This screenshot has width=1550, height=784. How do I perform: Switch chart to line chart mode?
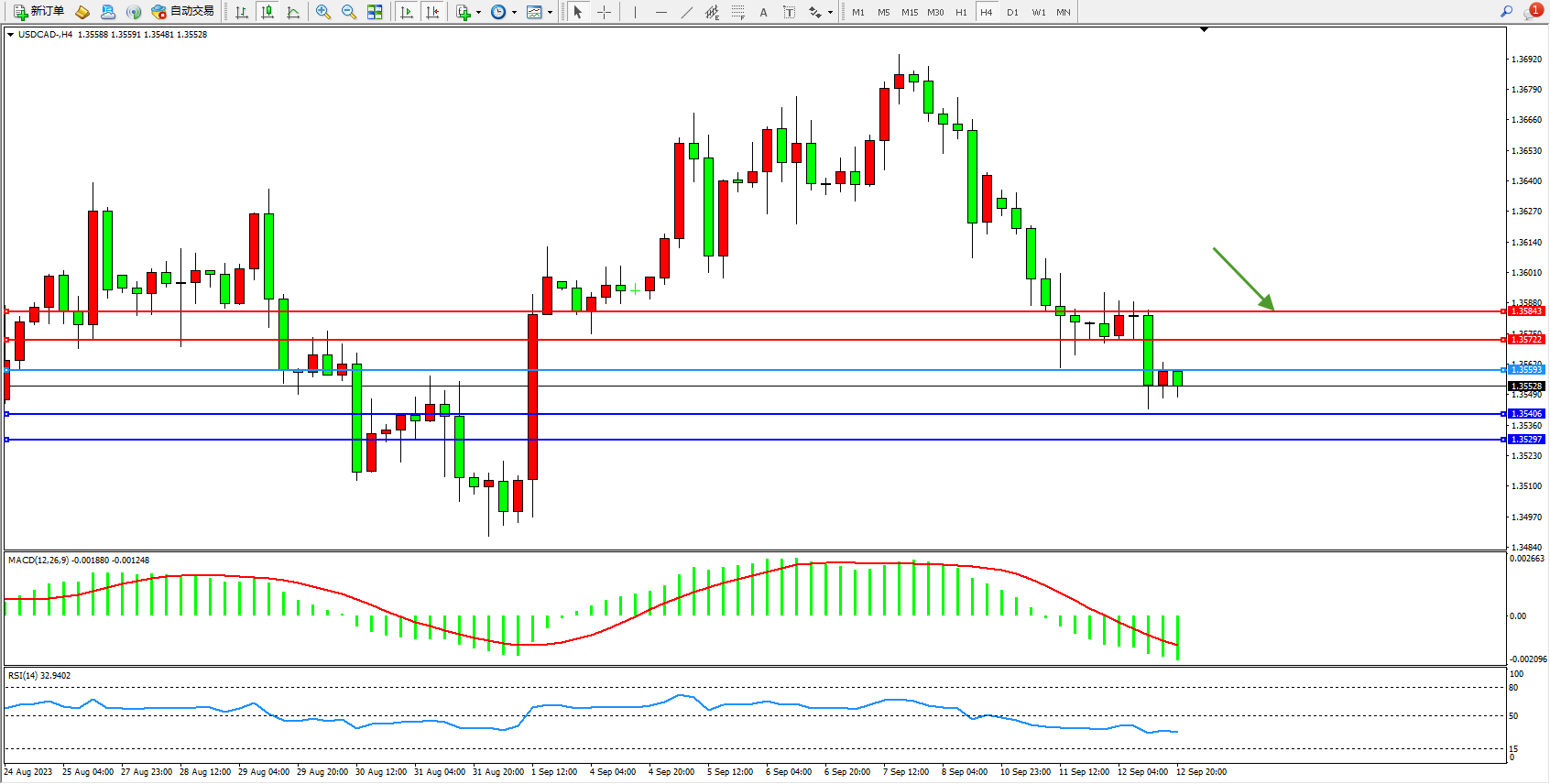point(293,12)
